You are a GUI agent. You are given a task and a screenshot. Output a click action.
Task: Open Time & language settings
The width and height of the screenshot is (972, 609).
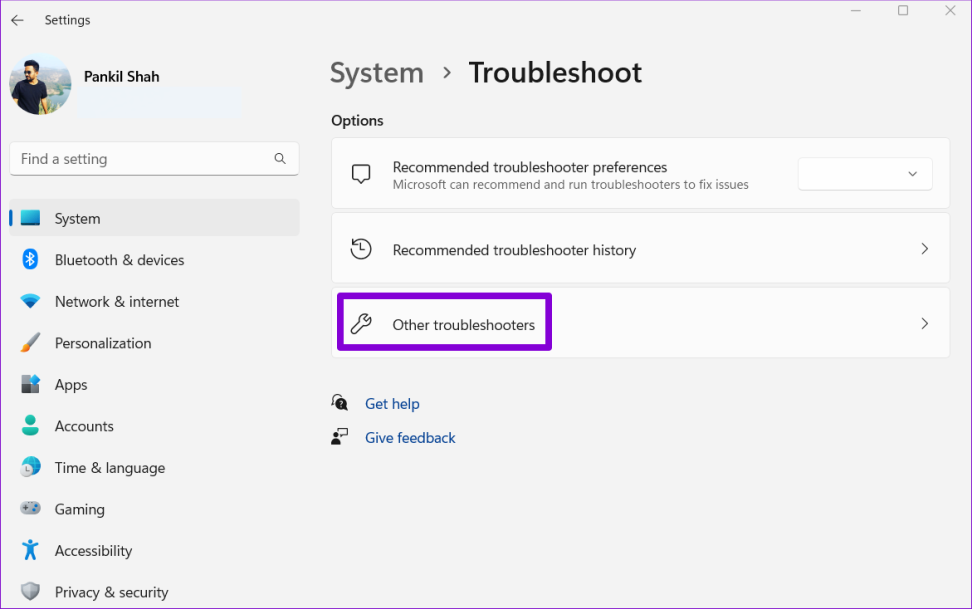[110, 467]
